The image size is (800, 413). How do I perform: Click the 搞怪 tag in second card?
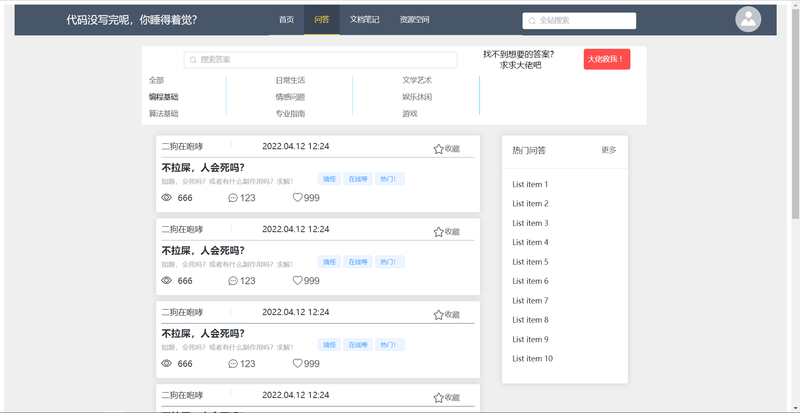[x=329, y=262]
